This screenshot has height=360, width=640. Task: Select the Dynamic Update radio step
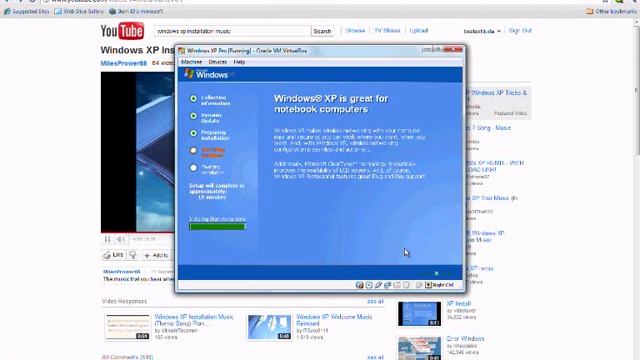pos(193,116)
